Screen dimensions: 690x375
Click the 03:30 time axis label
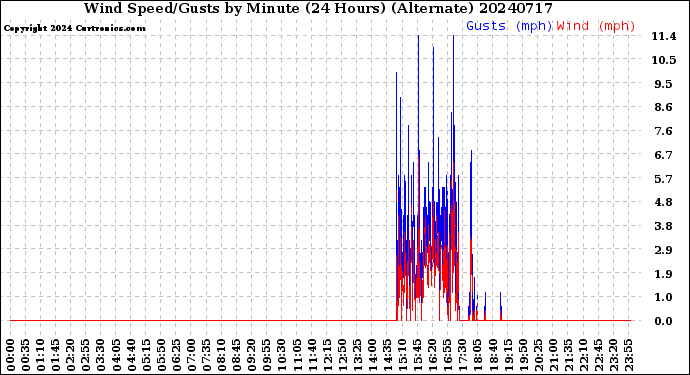tap(101, 355)
